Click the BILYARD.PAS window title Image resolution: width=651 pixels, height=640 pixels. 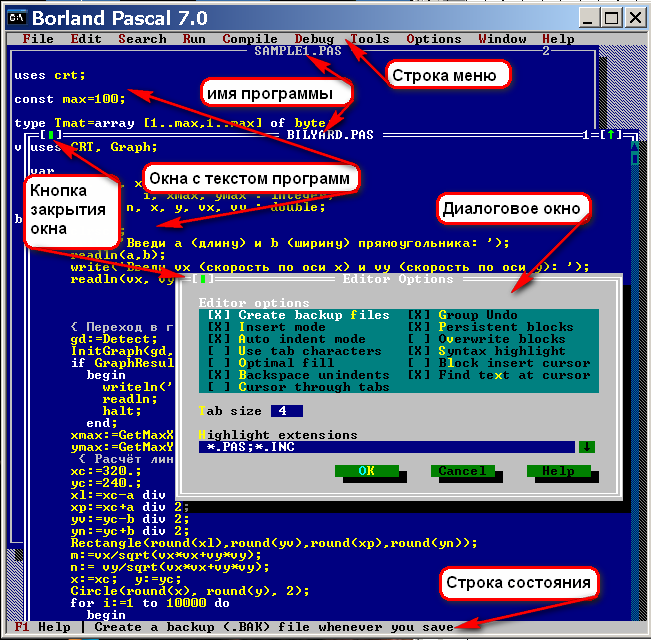point(330,135)
